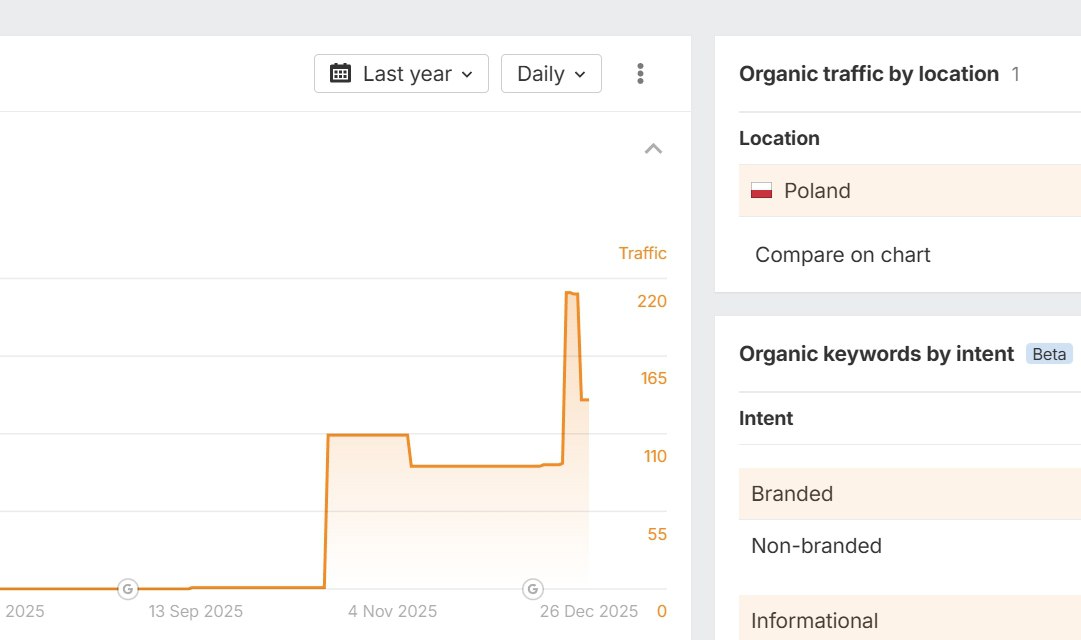Open the Last year date range dropdown
The image size is (1081, 640).
[x=401, y=73]
